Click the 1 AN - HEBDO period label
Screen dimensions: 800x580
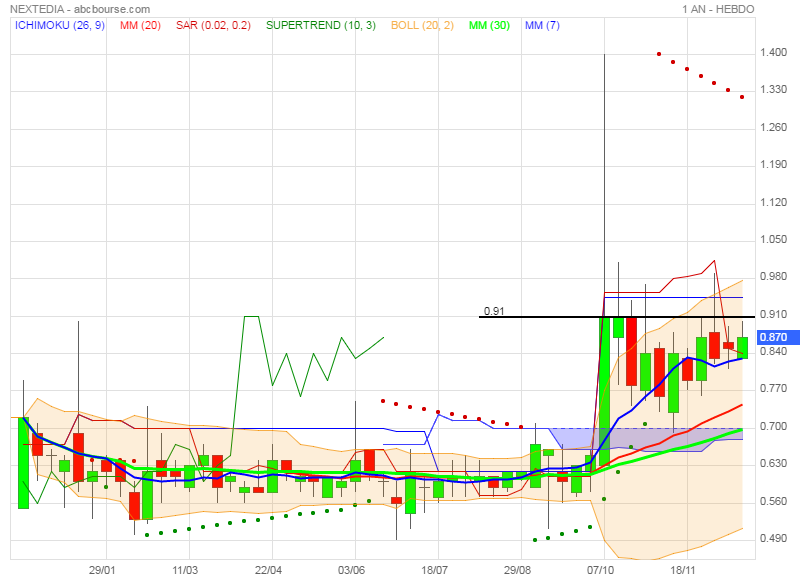pyautogui.click(x=718, y=9)
